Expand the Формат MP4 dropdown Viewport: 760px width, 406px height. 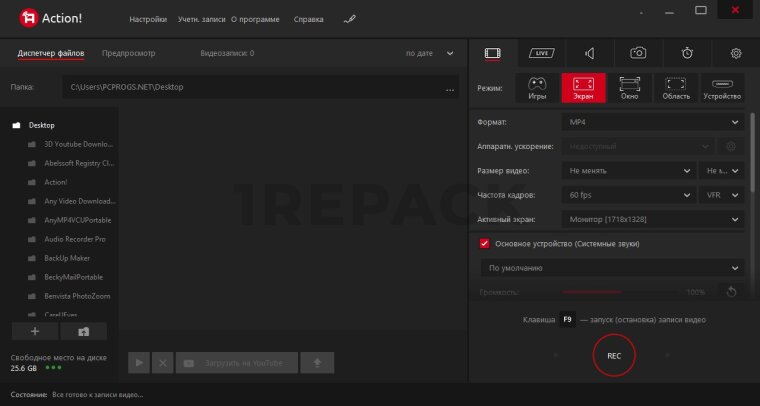(652, 122)
